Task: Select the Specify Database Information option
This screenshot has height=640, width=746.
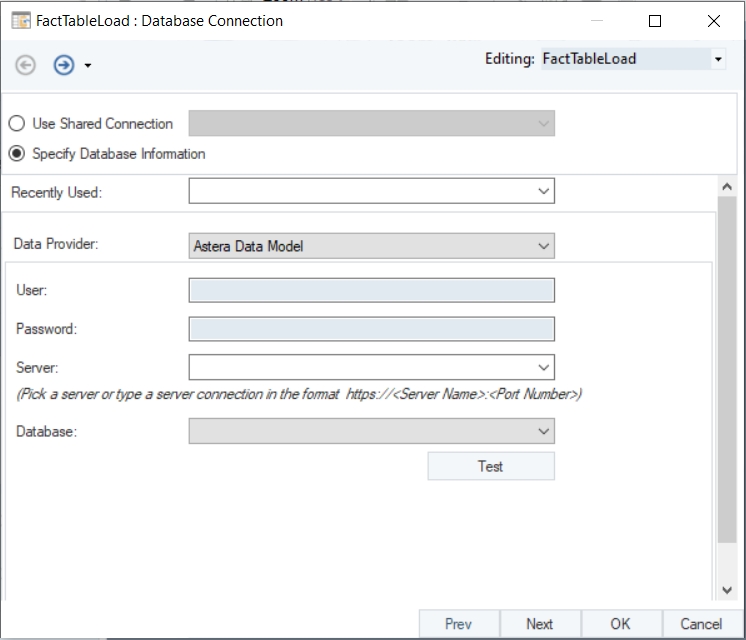Action: [17, 154]
